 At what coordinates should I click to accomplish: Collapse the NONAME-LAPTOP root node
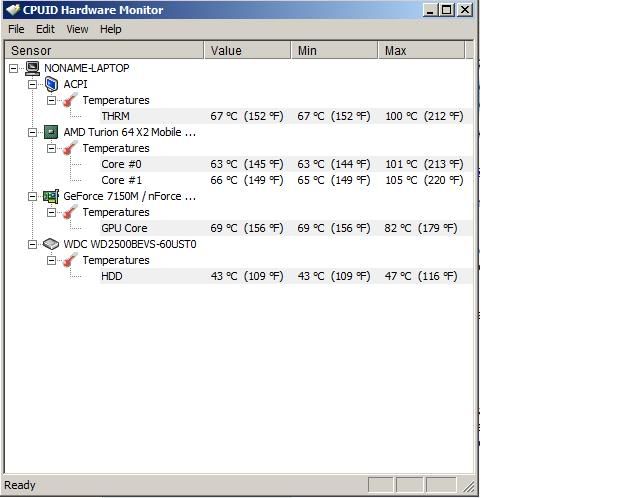[x=13, y=68]
